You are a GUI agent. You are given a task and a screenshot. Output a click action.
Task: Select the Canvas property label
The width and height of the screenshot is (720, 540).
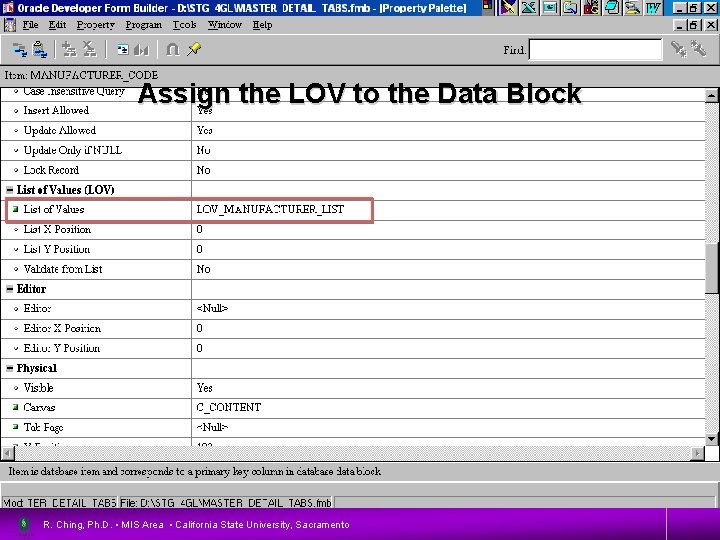click(39, 407)
